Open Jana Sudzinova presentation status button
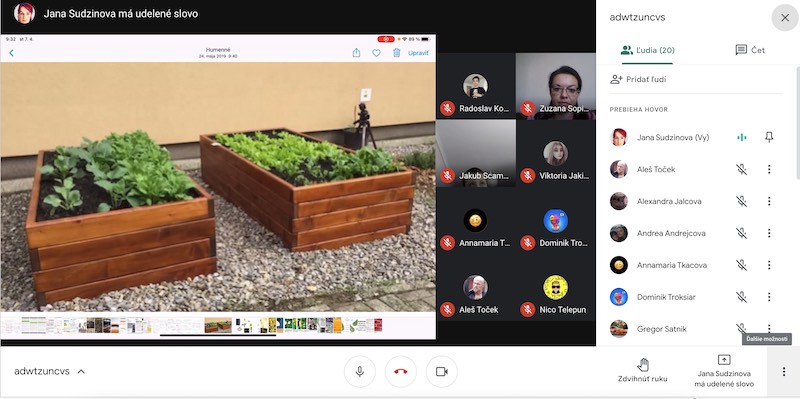Screen dimensions: 800x399 coord(724,371)
